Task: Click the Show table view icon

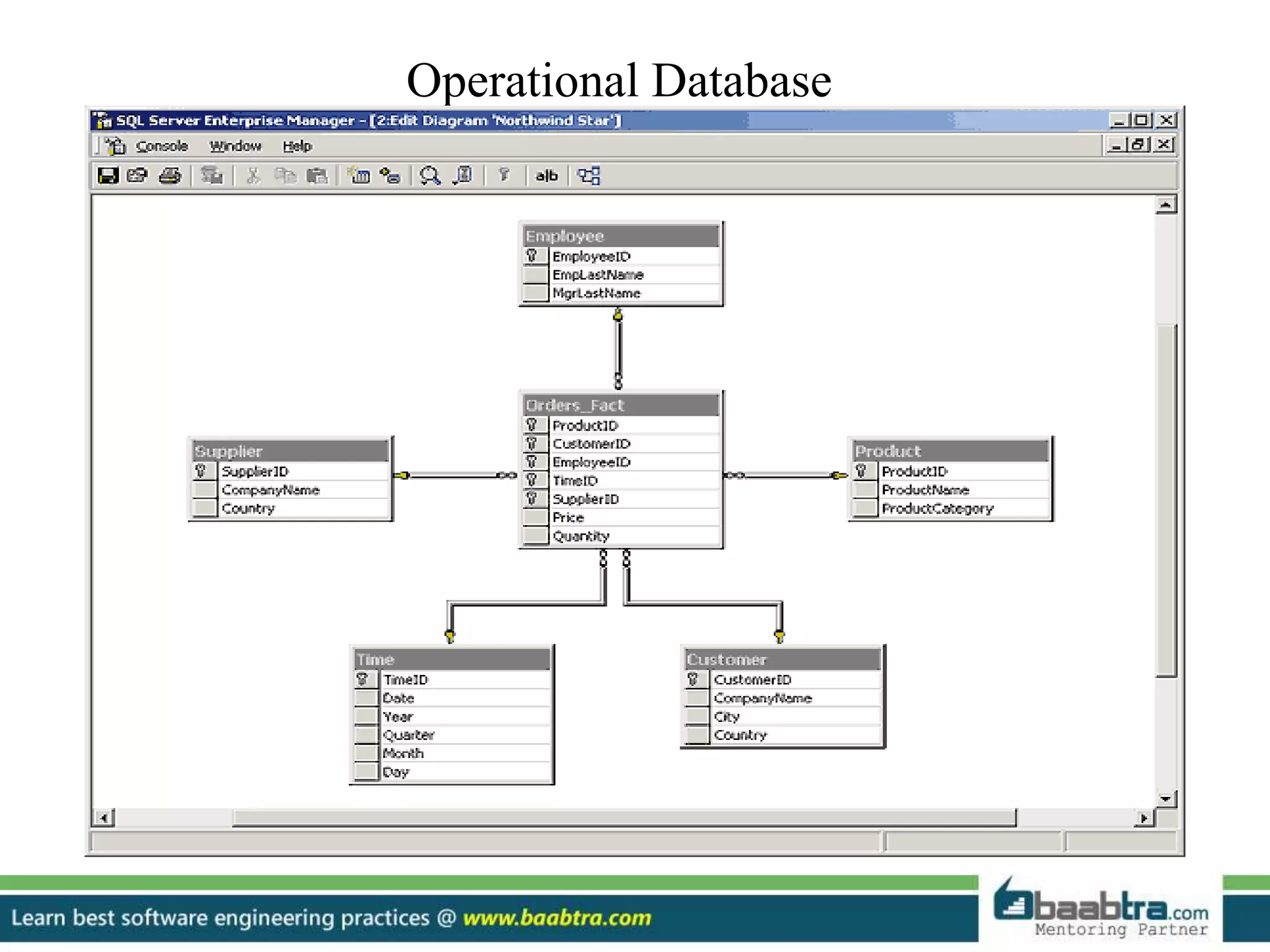Action: 463,176
